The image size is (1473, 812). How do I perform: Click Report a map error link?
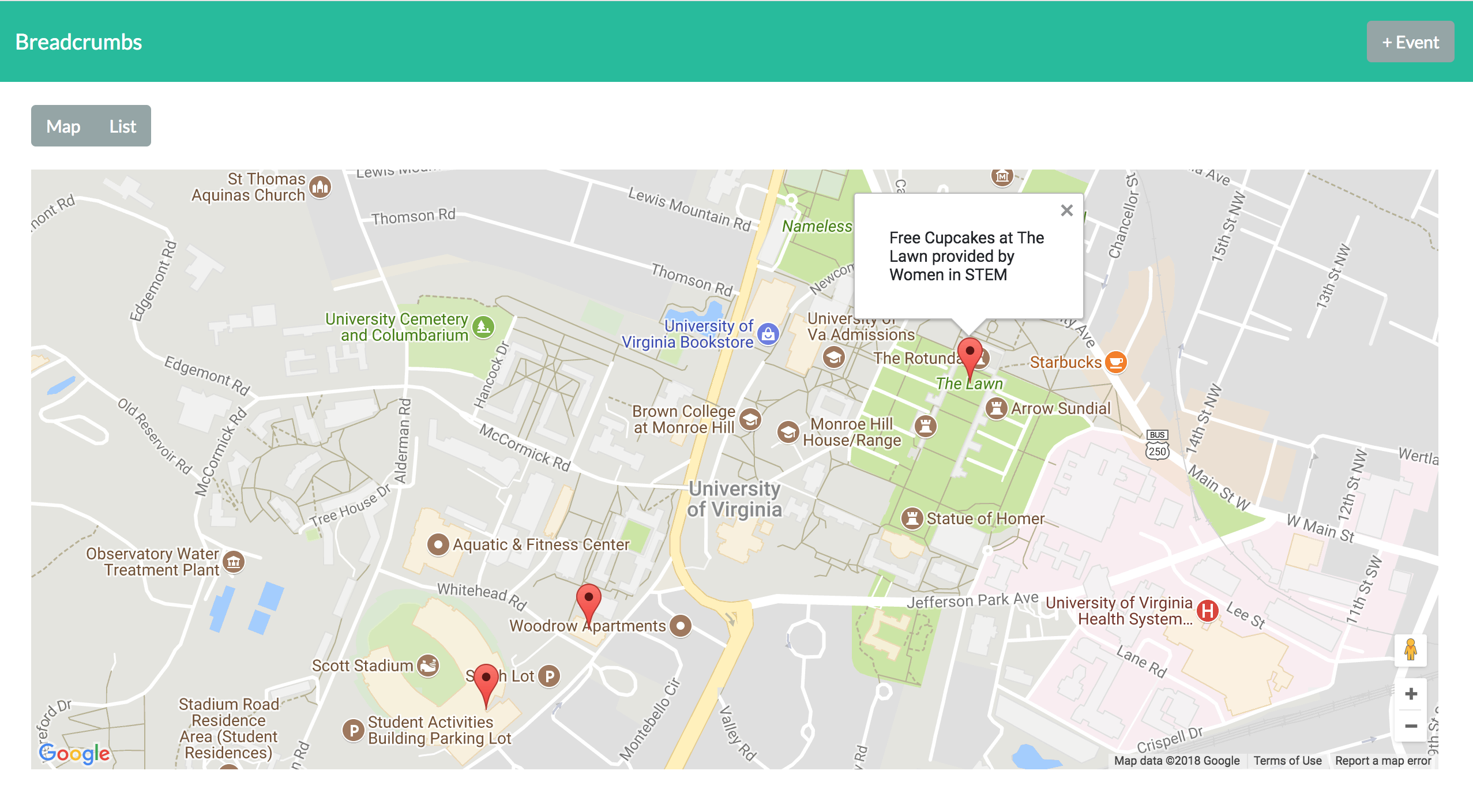tap(1382, 761)
